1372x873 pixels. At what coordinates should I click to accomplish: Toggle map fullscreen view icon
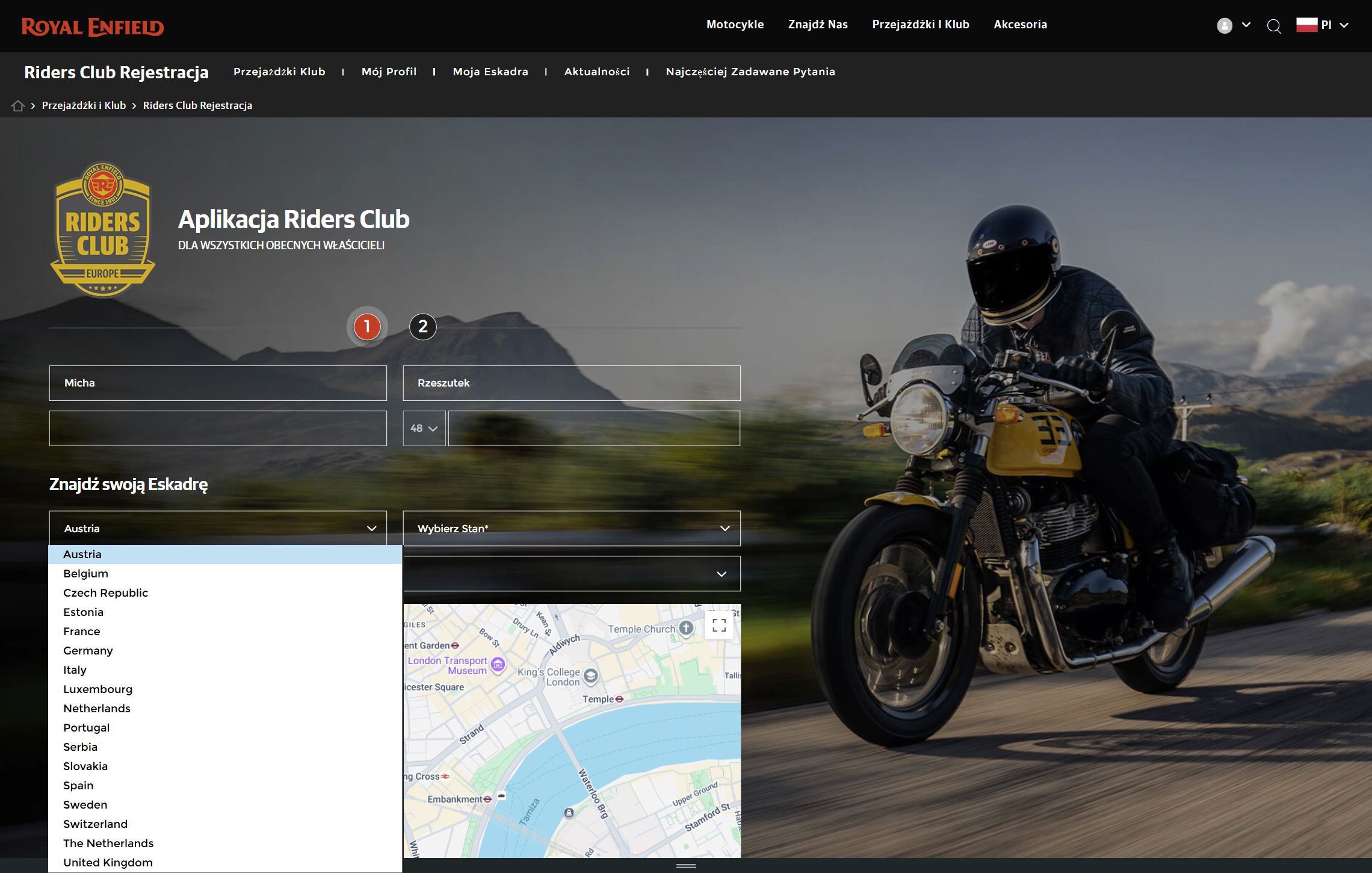click(x=719, y=625)
